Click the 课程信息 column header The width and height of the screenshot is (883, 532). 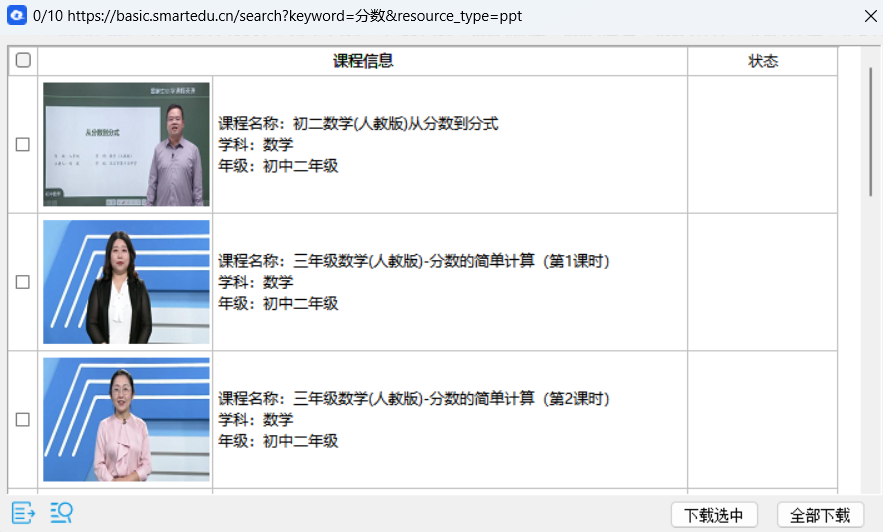pos(363,61)
